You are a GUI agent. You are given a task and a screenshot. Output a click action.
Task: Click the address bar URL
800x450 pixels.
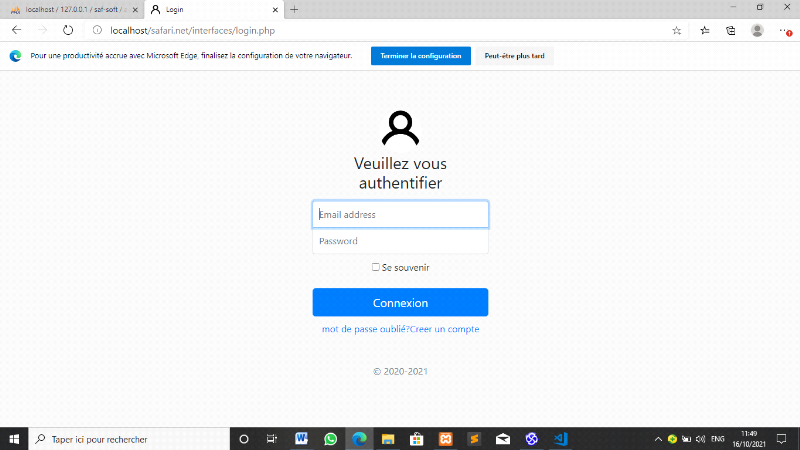click(x=192, y=31)
